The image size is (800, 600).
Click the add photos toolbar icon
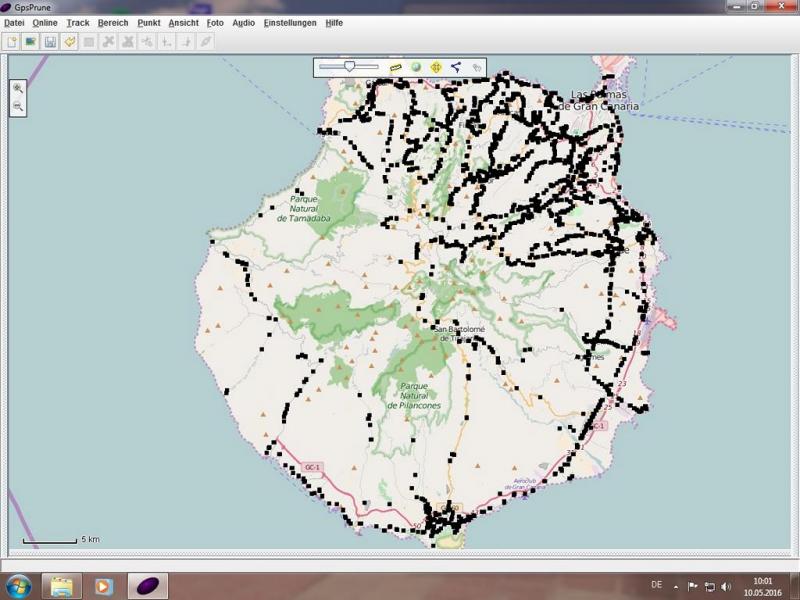[30, 42]
